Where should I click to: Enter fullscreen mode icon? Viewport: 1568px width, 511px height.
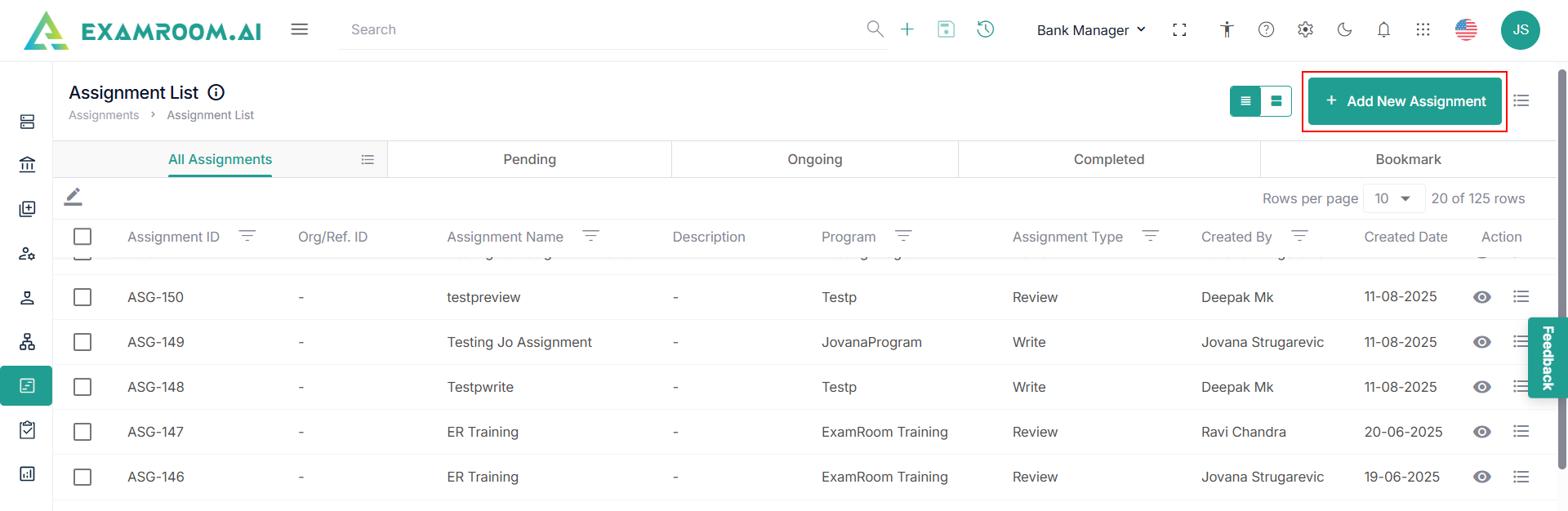pos(1179,29)
